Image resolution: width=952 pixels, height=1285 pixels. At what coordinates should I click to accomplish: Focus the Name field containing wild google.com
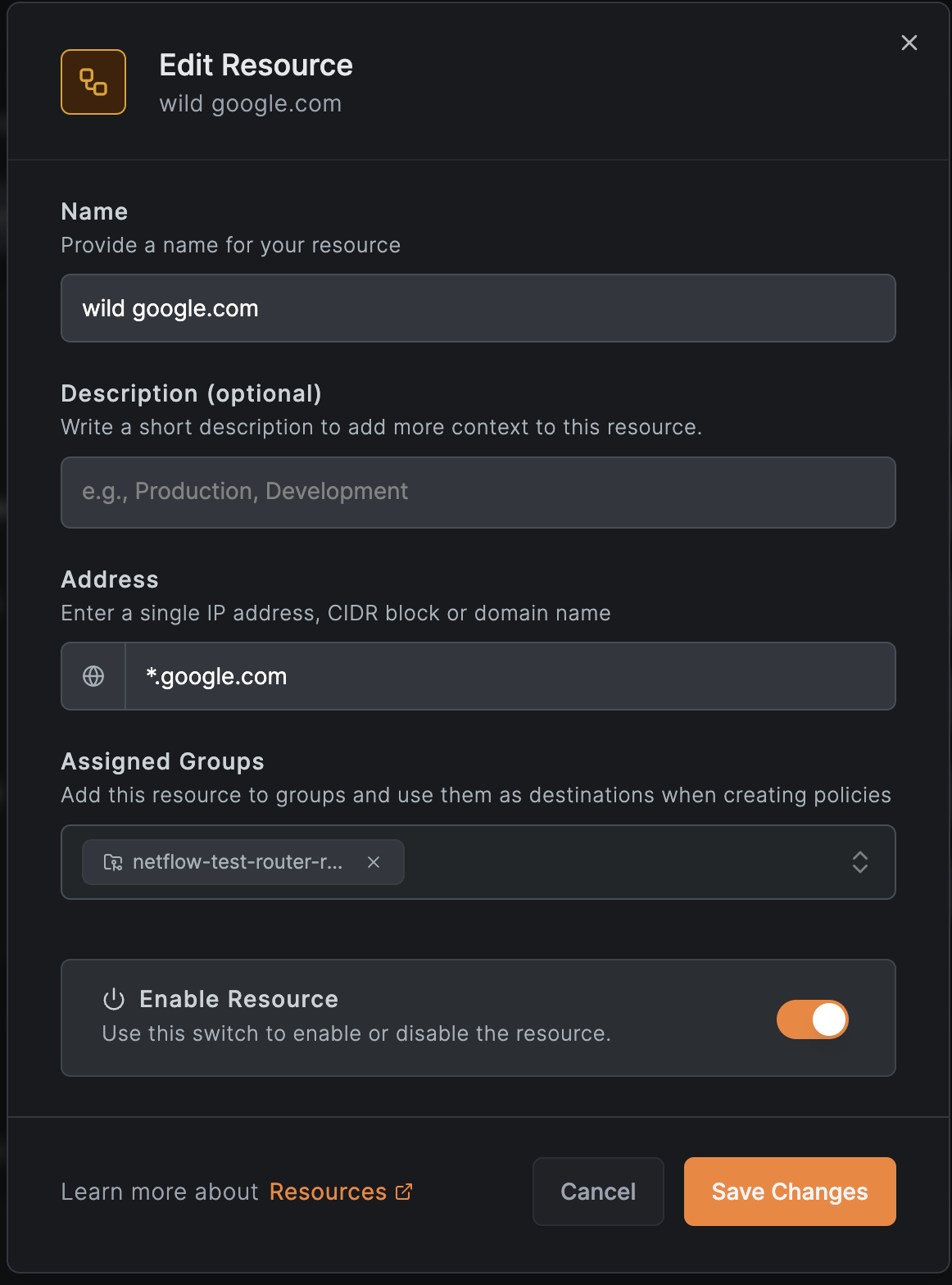(478, 308)
